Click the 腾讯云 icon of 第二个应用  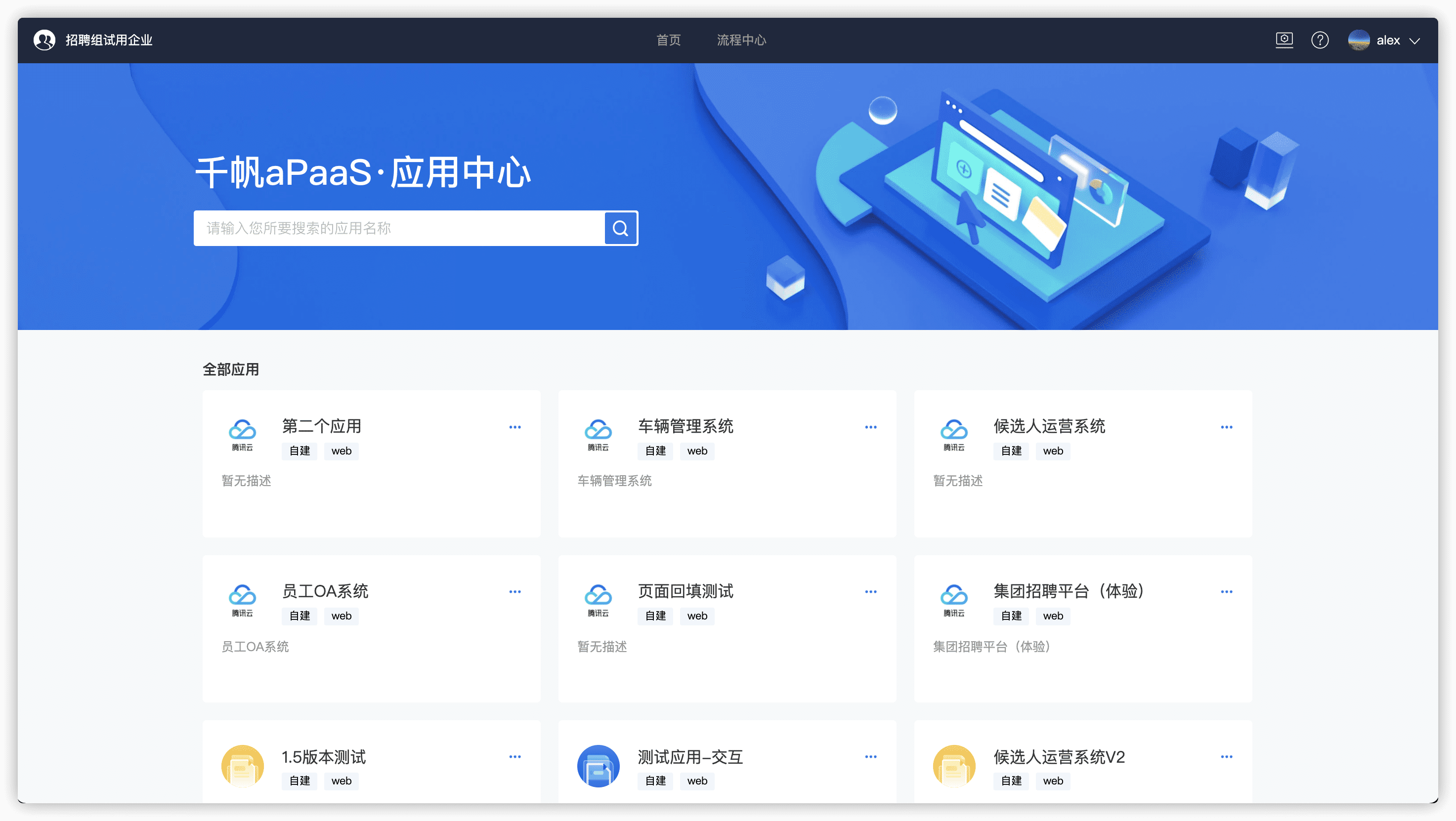click(x=243, y=435)
